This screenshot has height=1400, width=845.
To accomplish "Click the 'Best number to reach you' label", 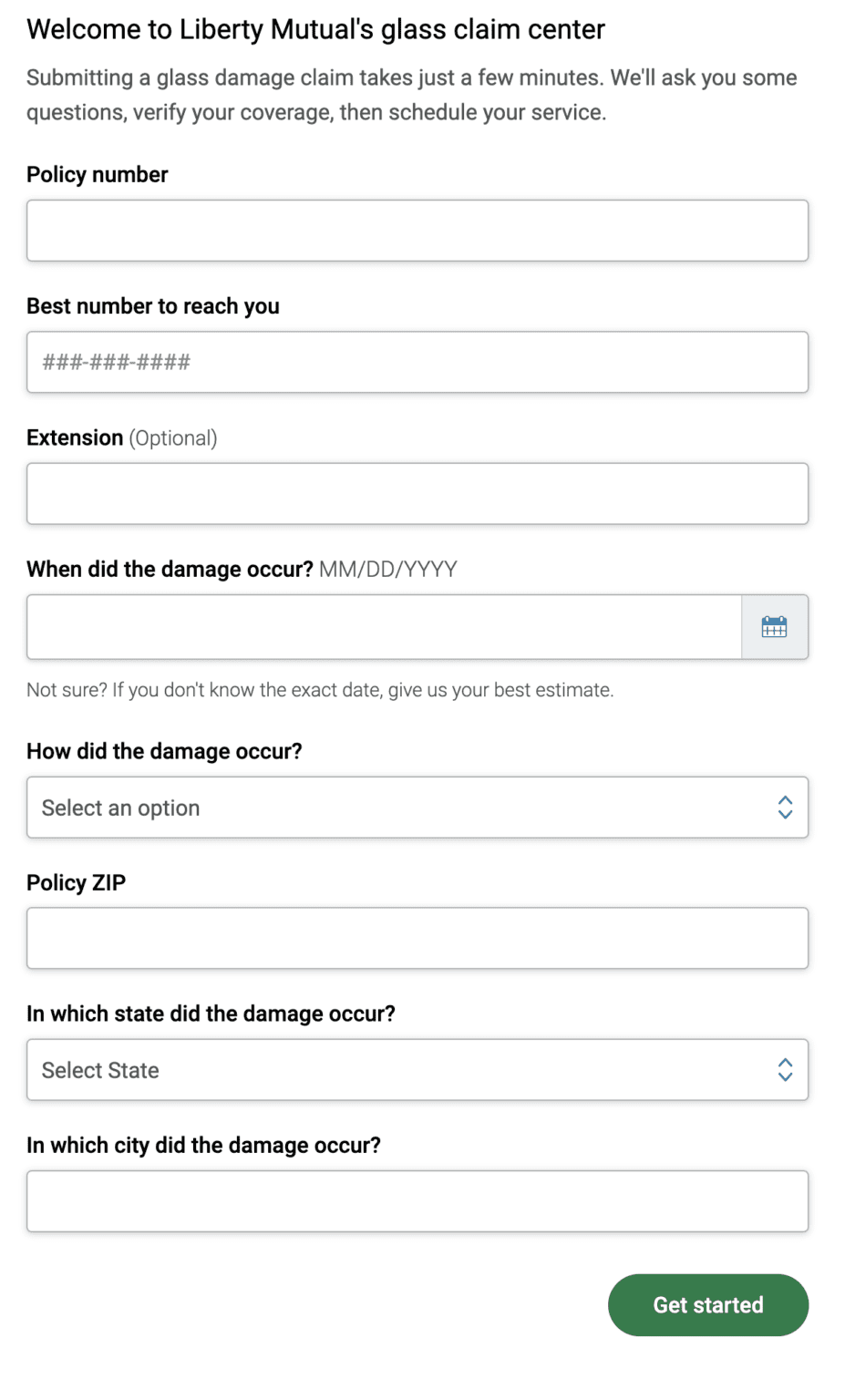I will pyautogui.click(x=153, y=306).
